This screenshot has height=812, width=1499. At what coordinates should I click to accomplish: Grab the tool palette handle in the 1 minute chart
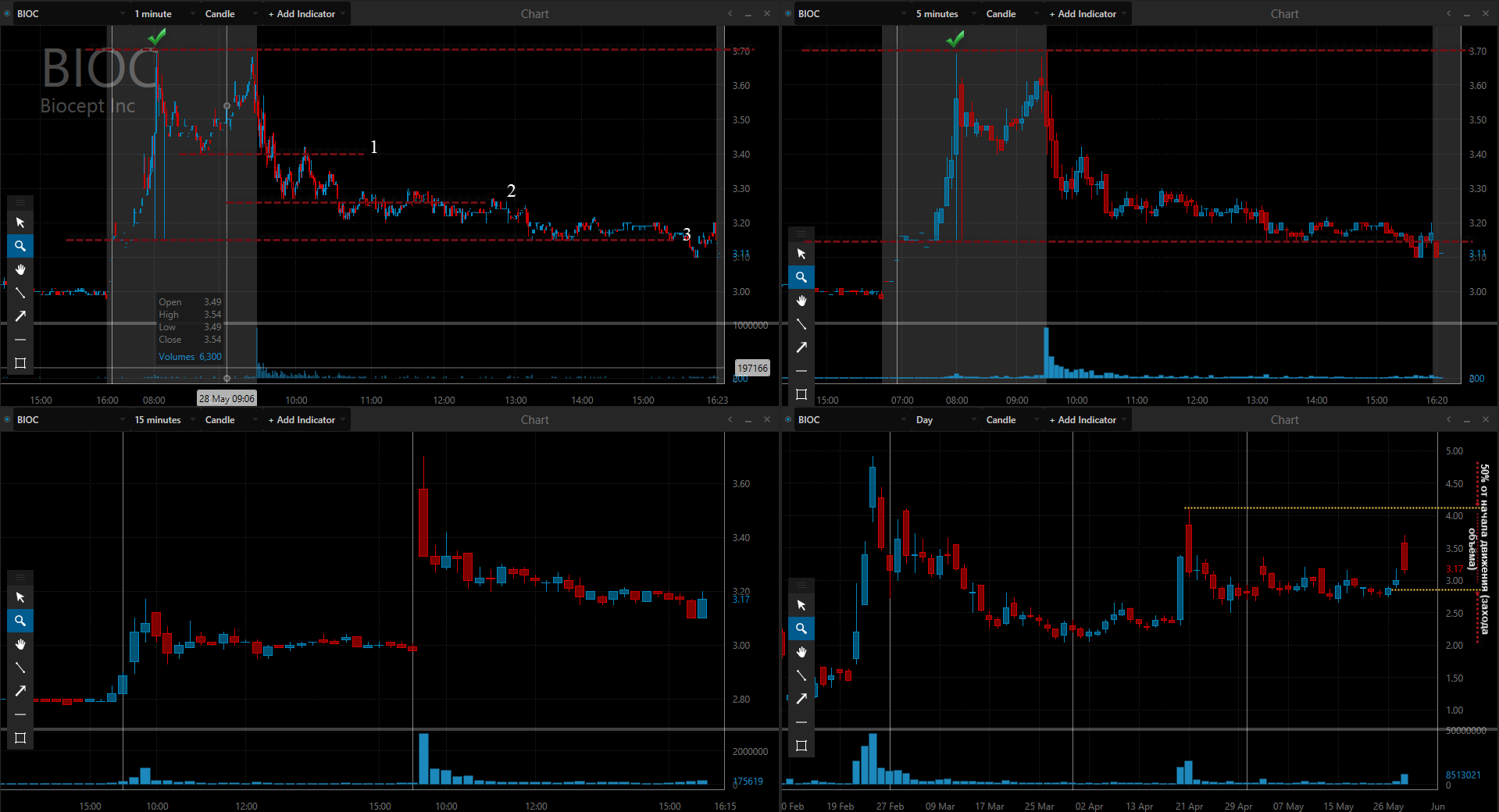click(x=20, y=203)
